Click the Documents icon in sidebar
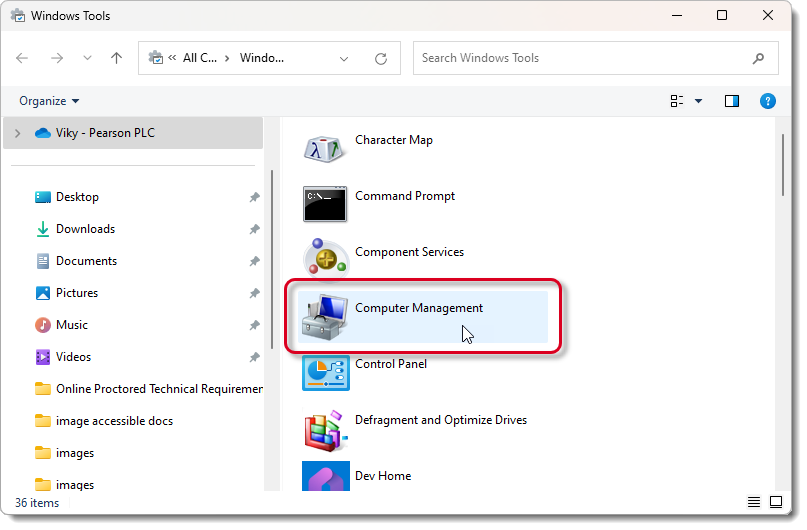Viewport: 807px width, 530px height. click(43, 263)
